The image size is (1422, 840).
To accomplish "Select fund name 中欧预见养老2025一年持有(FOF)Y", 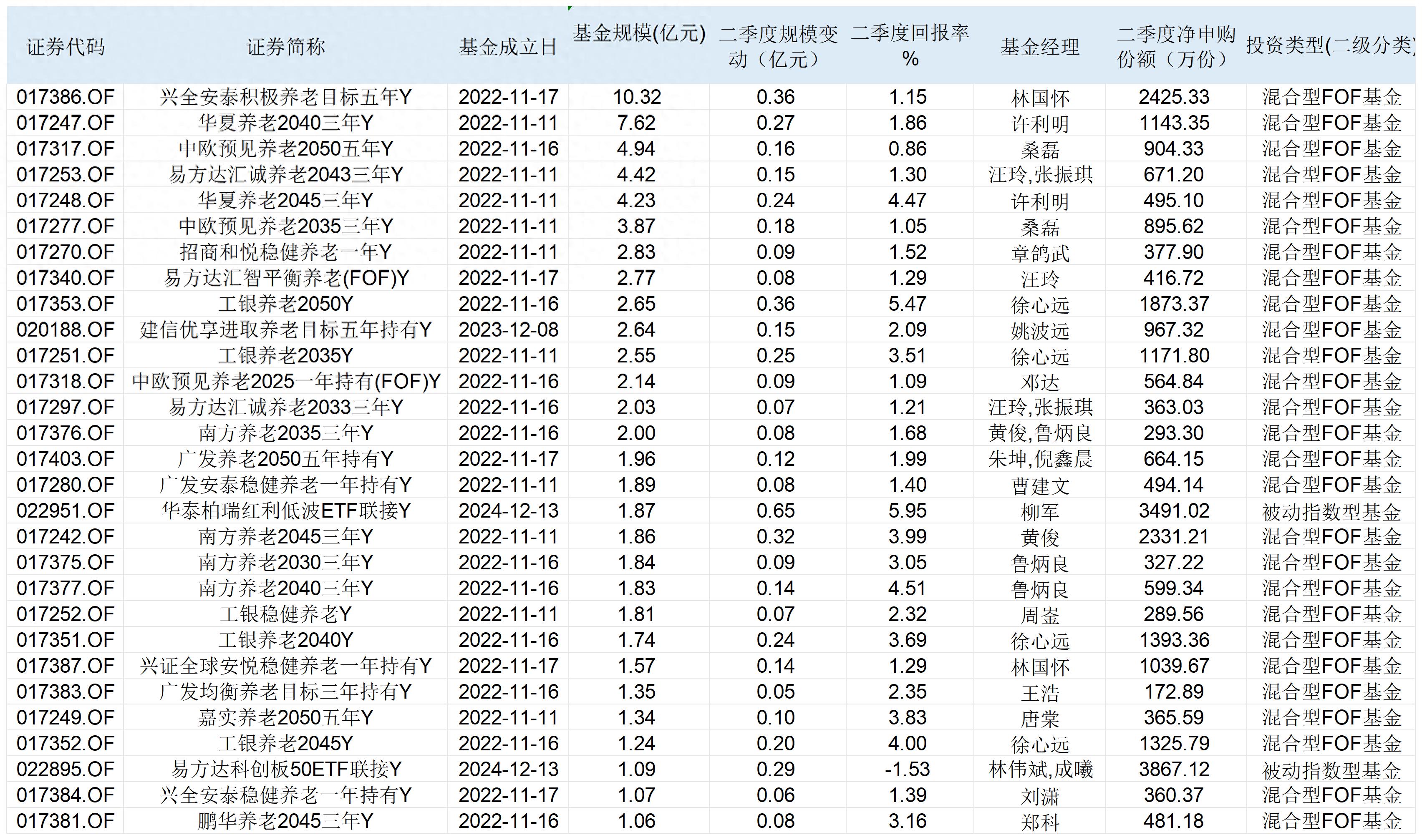I will tap(286, 382).
